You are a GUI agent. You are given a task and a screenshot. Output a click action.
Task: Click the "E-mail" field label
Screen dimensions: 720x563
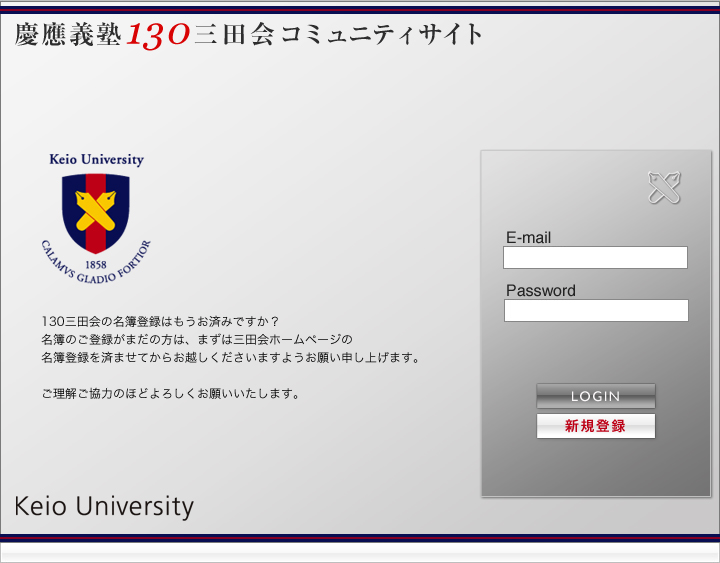(528, 237)
